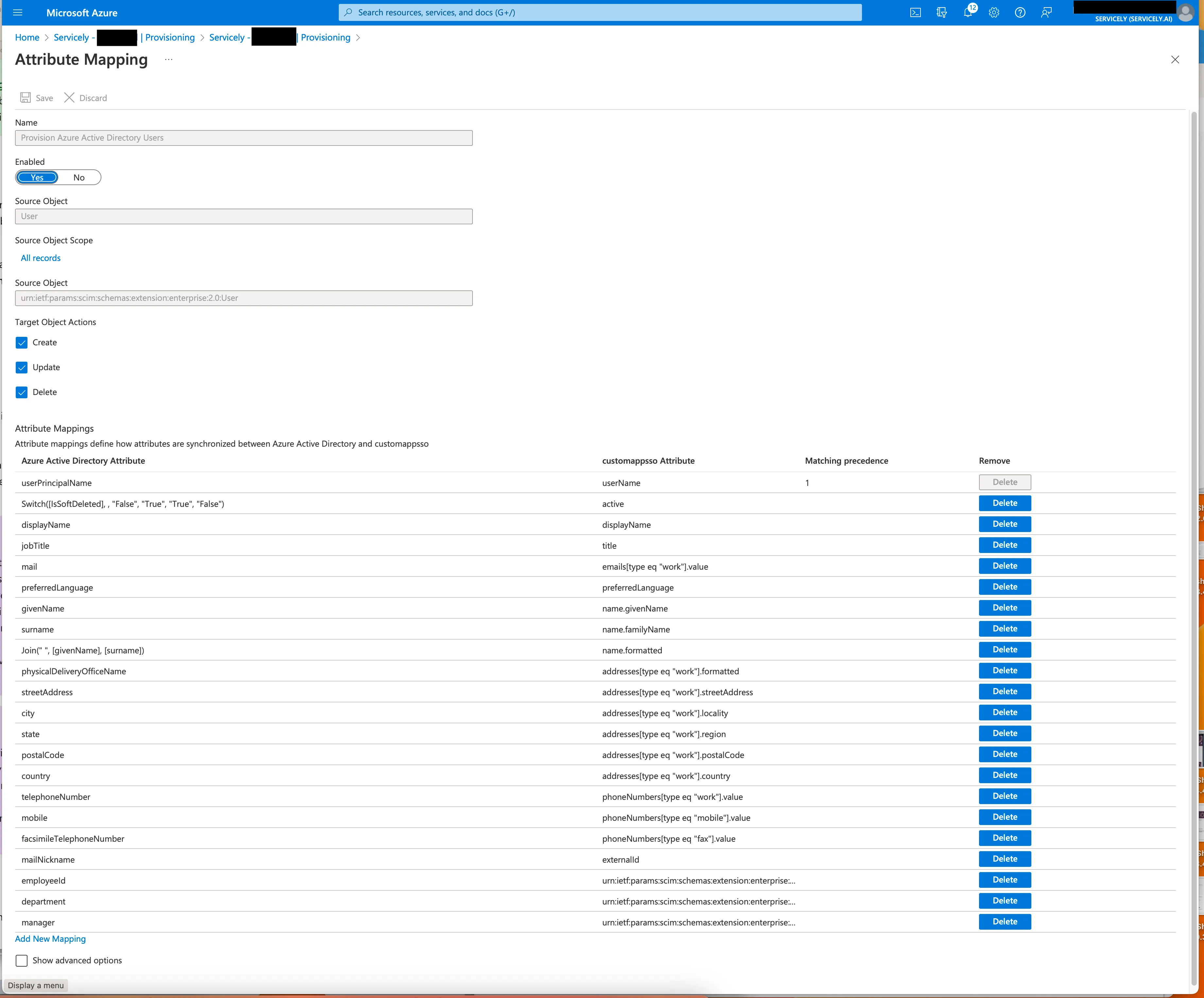Open the first Provisioning breadcrumb link

coord(170,37)
